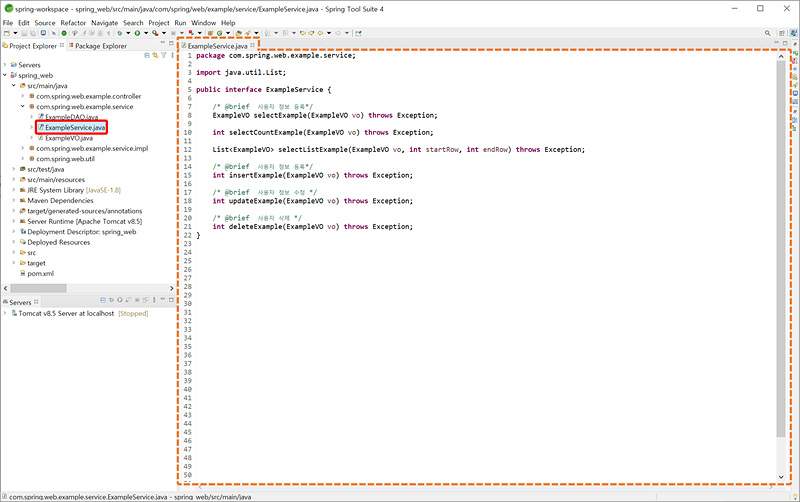Open the Navigate menu
Viewport: 800px width, 502px height.
pyautogui.click(x=105, y=23)
